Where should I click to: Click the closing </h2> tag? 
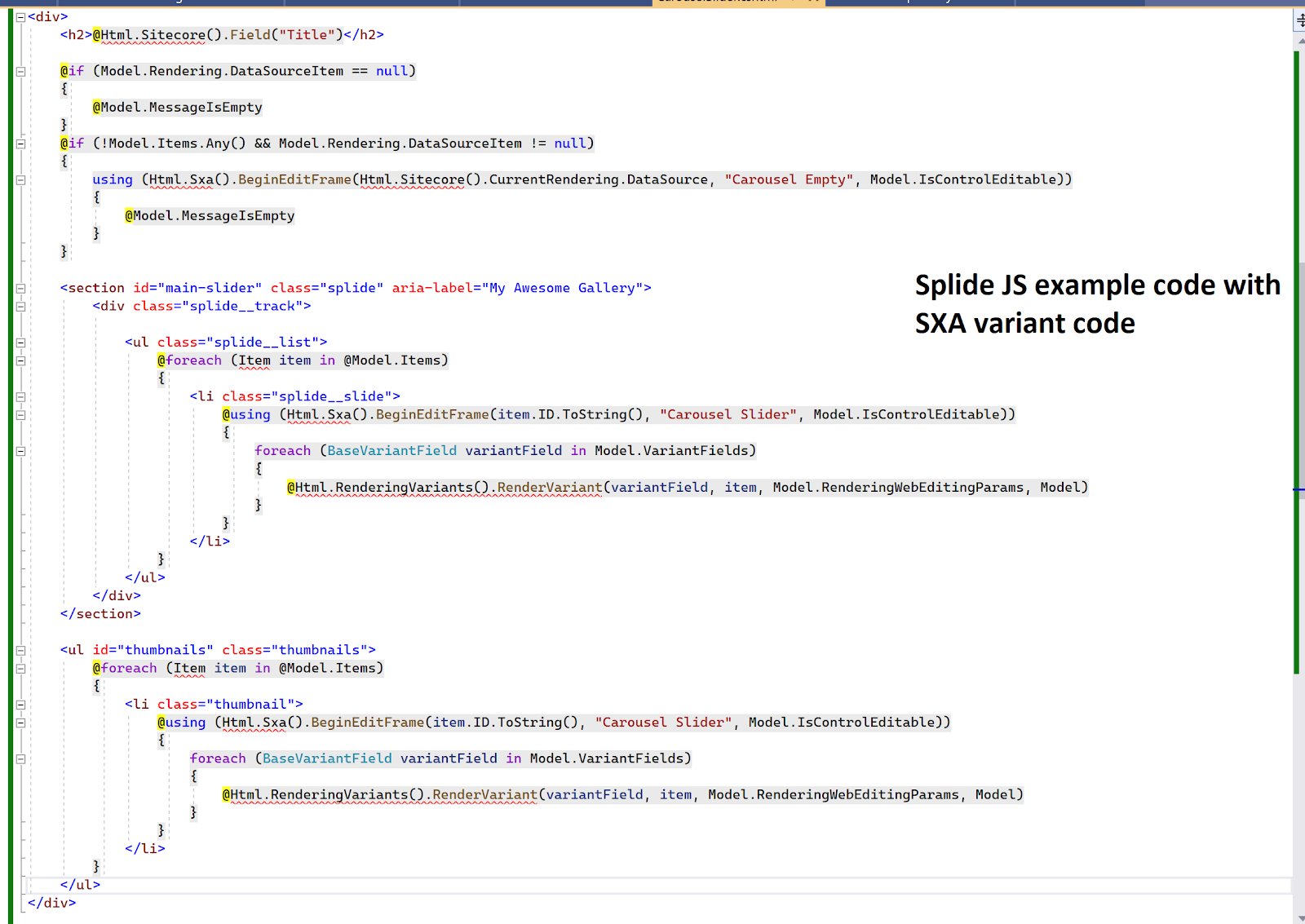click(x=364, y=34)
